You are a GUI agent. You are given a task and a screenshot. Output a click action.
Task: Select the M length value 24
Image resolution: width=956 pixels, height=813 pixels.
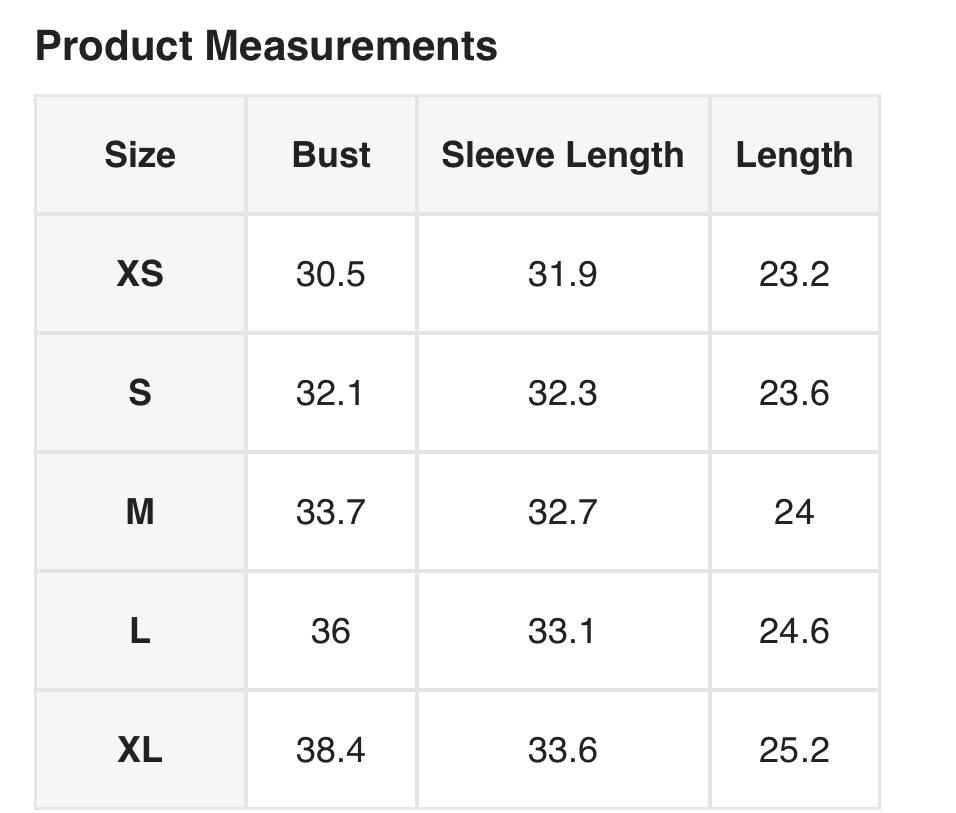pyautogui.click(x=794, y=512)
